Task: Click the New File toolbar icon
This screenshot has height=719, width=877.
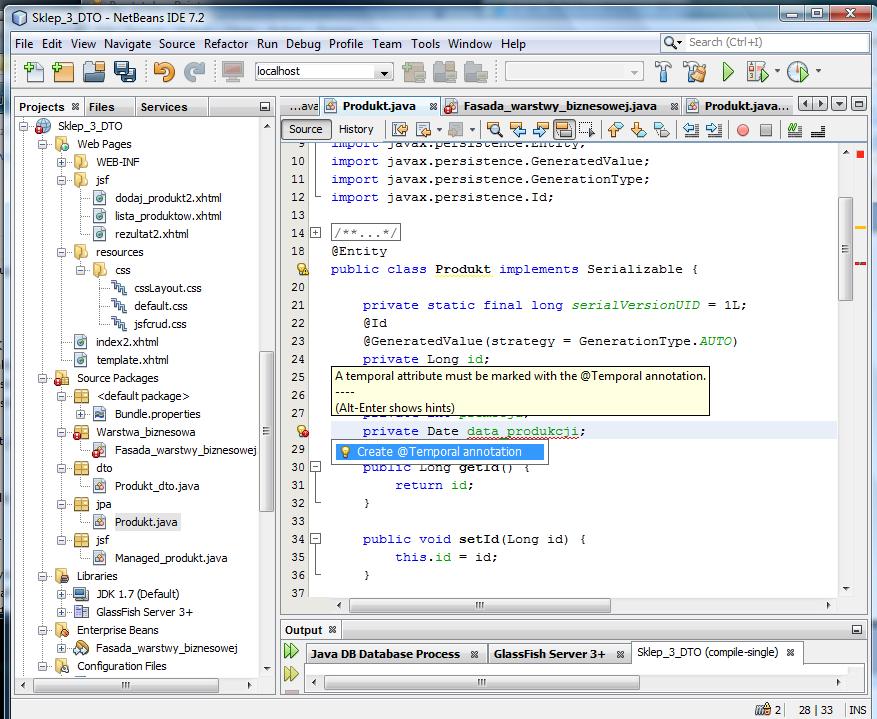Action: pyautogui.click(x=34, y=72)
